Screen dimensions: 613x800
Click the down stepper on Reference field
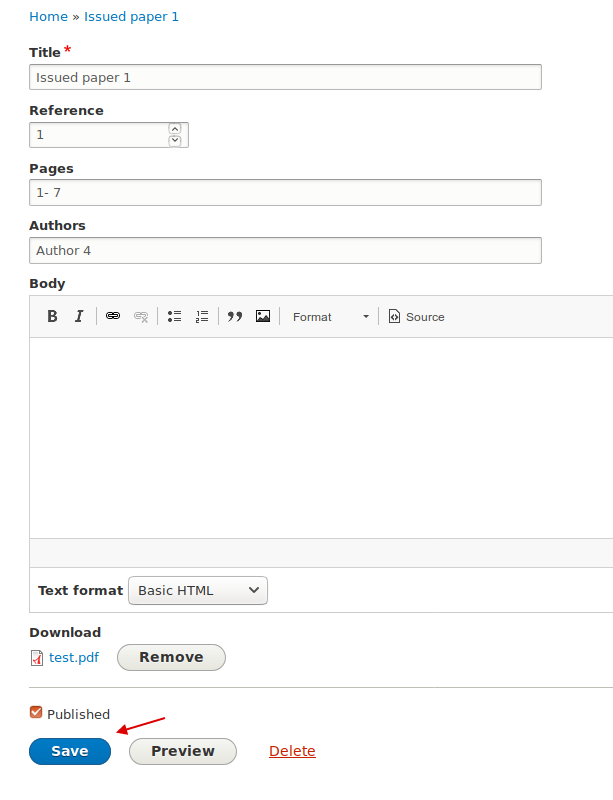click(x=175, y=140)
